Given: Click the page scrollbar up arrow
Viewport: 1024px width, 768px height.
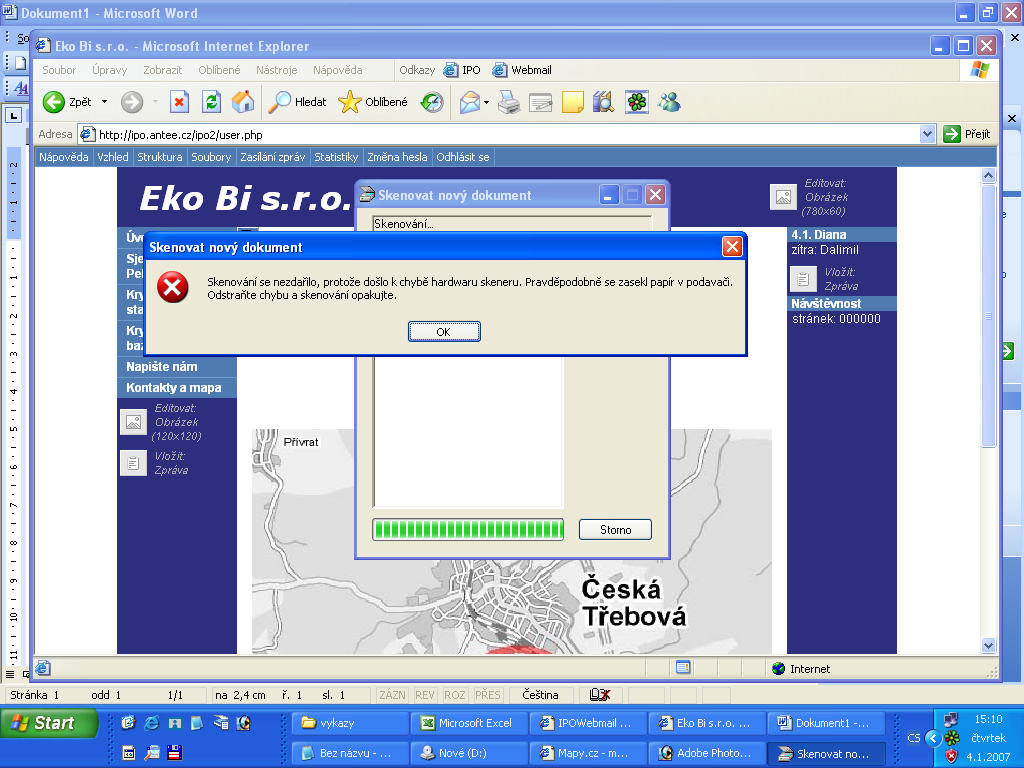Looking at the screenshot, I should click(988, 175).
